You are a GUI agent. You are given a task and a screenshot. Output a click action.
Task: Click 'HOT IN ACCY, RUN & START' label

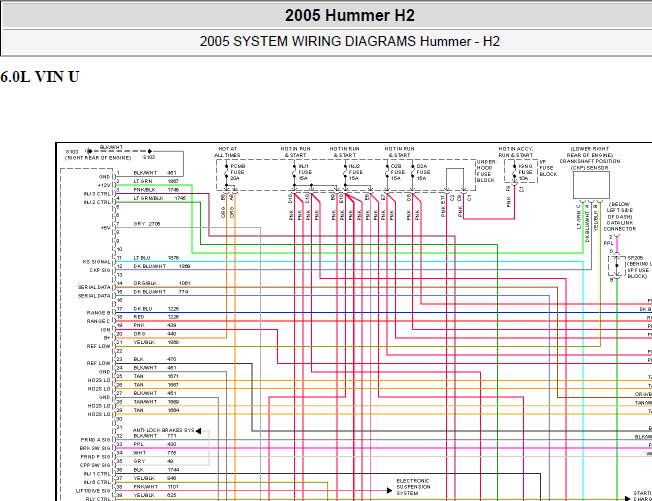pos(516,152)
